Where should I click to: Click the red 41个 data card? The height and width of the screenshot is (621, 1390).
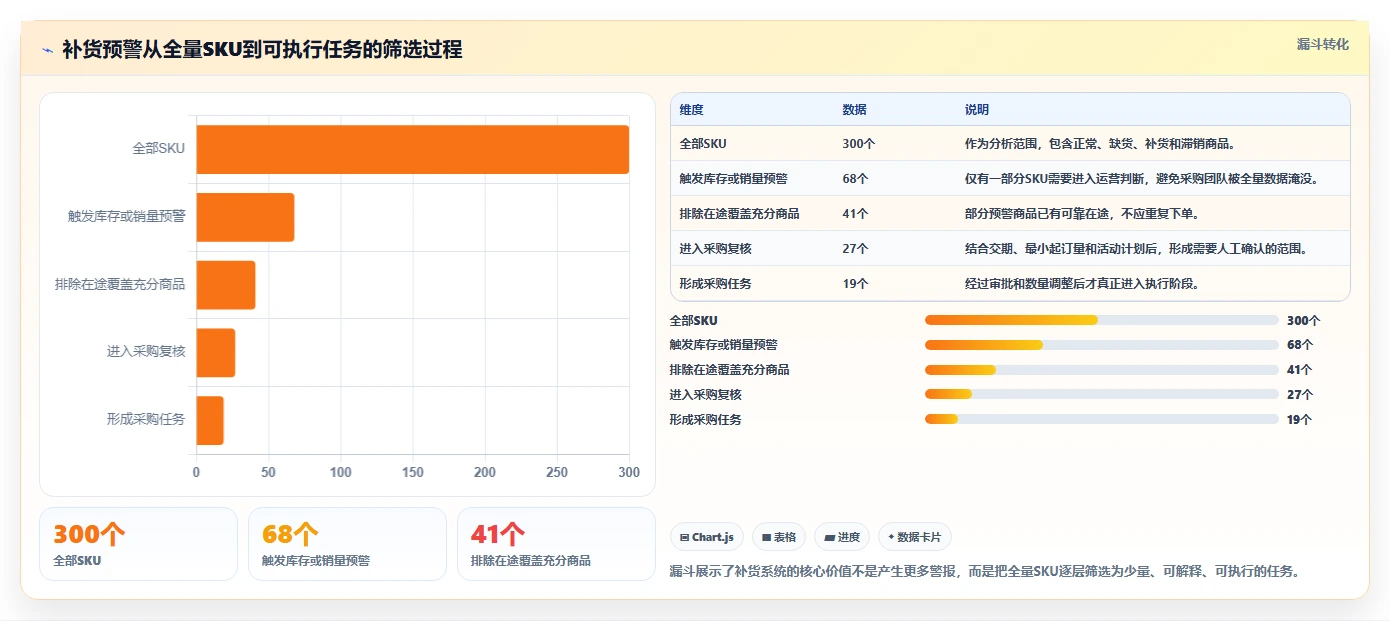click(556, 544)
